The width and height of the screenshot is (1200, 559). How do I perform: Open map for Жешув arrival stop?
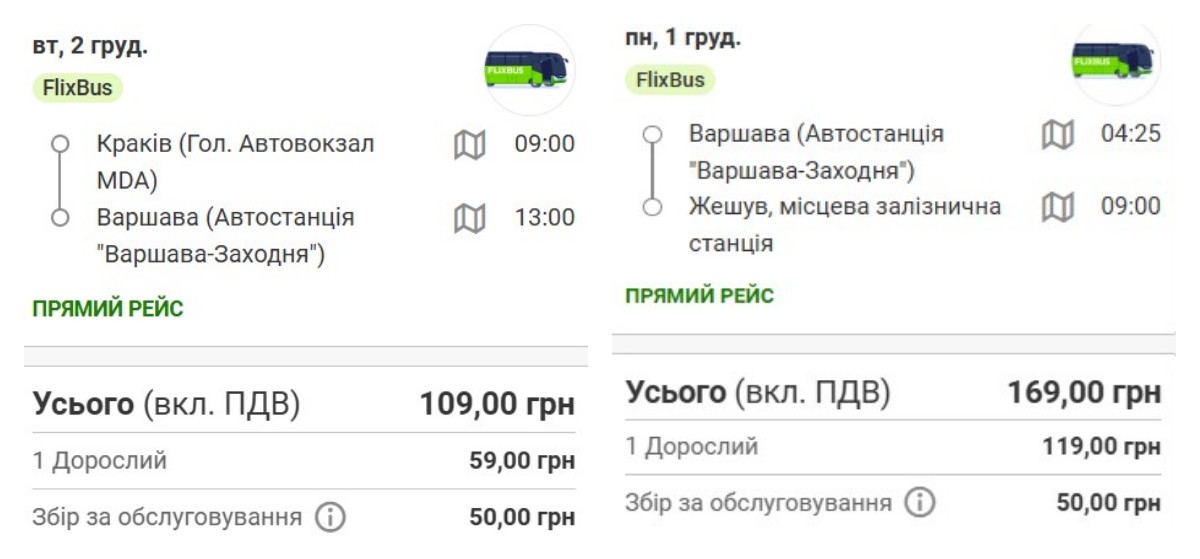pyautogui.click(x=1057, y=207)
